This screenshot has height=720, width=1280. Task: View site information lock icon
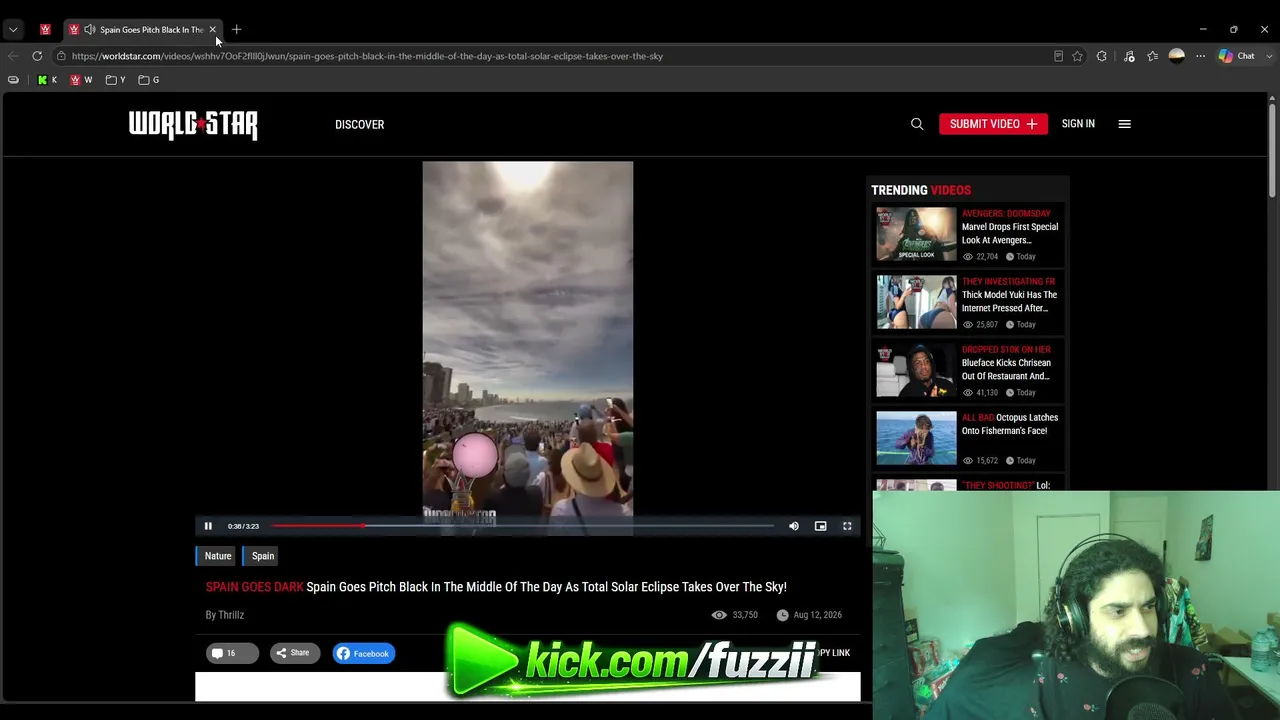(x=61, y=56)
